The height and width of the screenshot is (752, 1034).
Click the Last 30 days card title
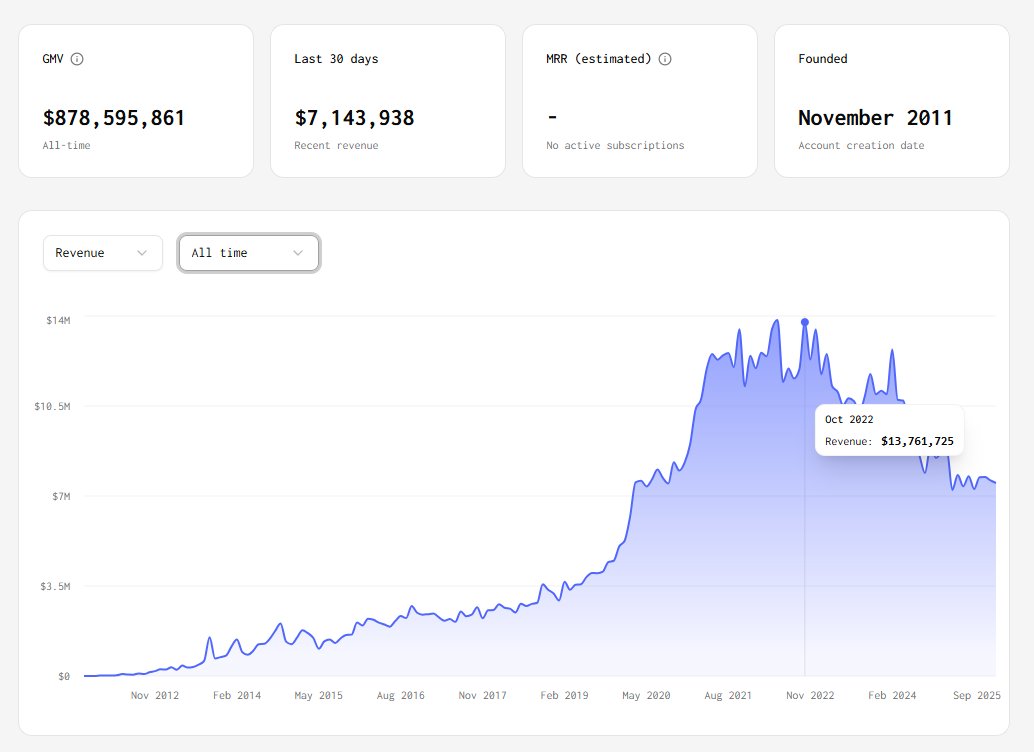point(336,59)
